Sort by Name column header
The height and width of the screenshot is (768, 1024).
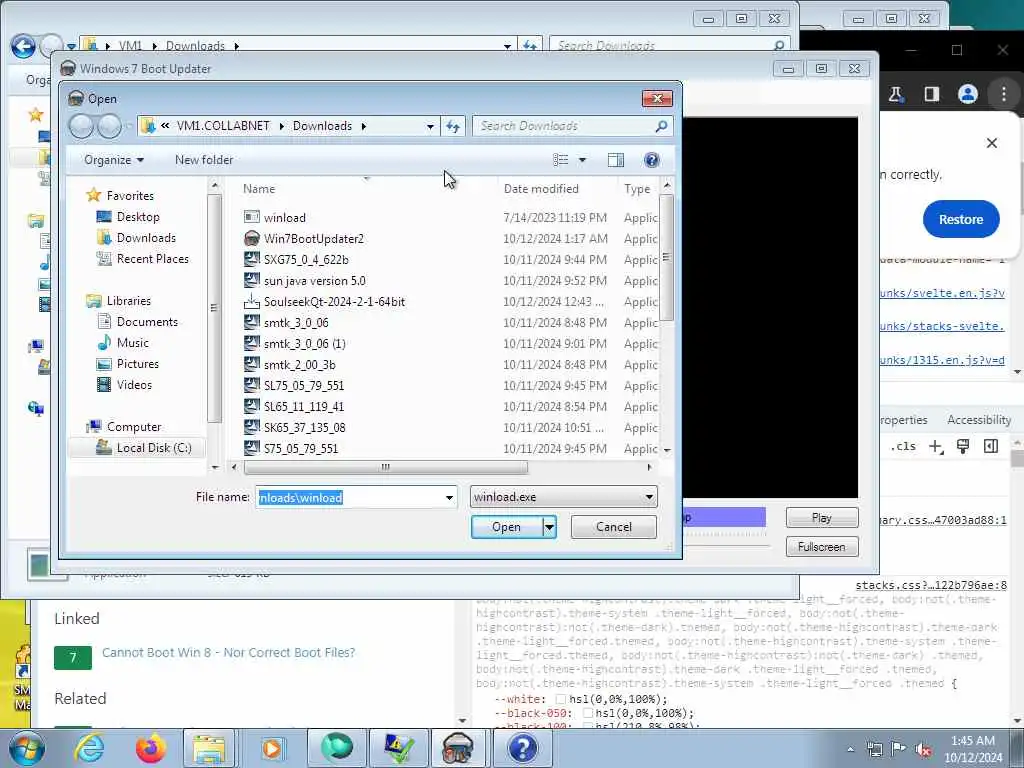(259, 189)
